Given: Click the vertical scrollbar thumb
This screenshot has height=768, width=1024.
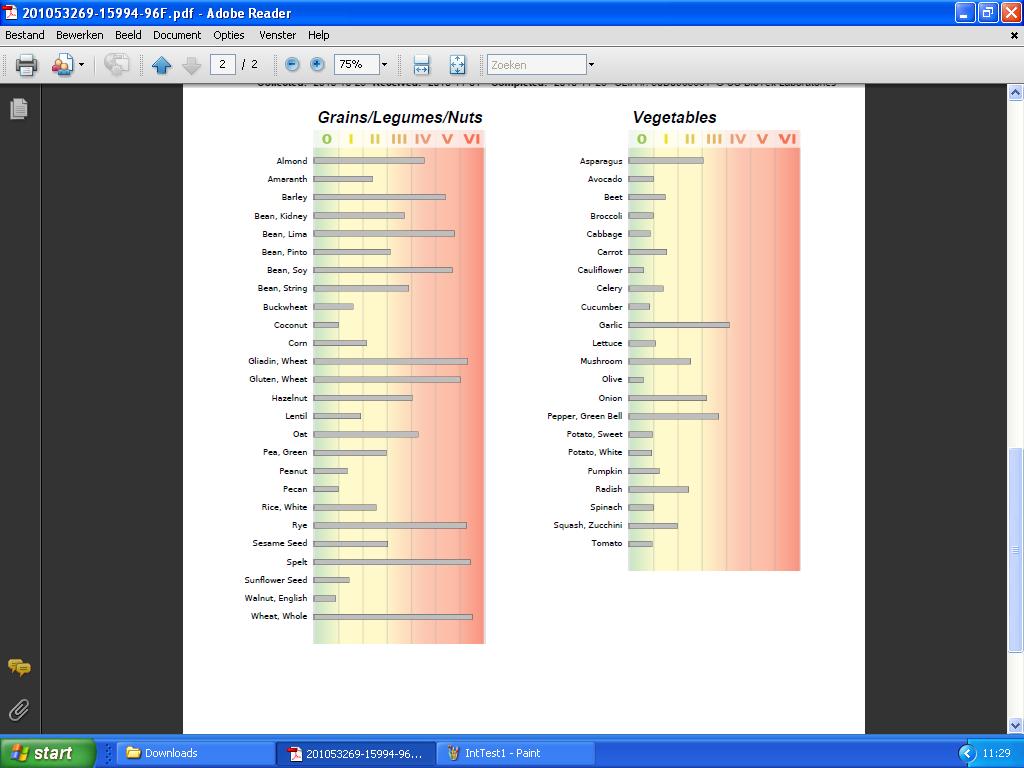Looking at the screenshot, I should point(1016,549).
